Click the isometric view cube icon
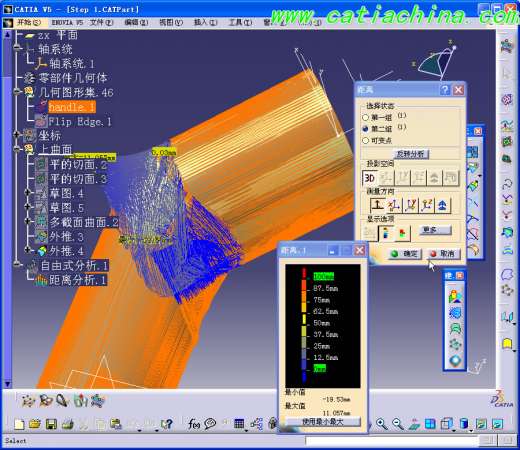Image resolution: width=520 pixels, height=450 pixels. [447, 424]
